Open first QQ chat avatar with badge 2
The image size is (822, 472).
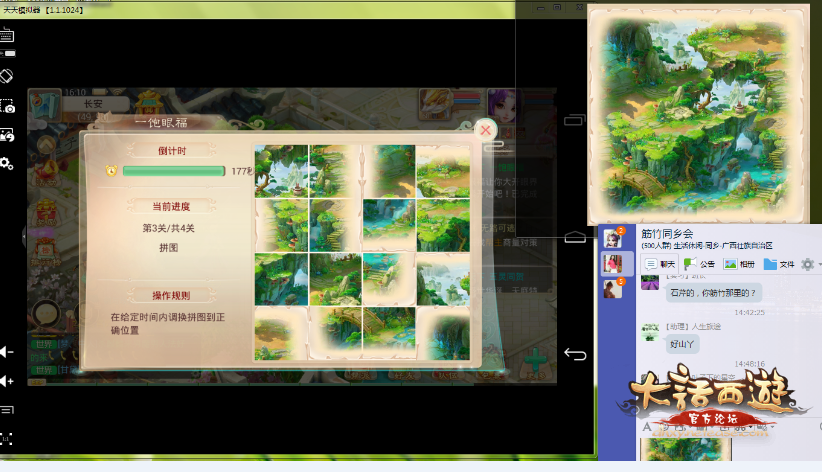613,239
